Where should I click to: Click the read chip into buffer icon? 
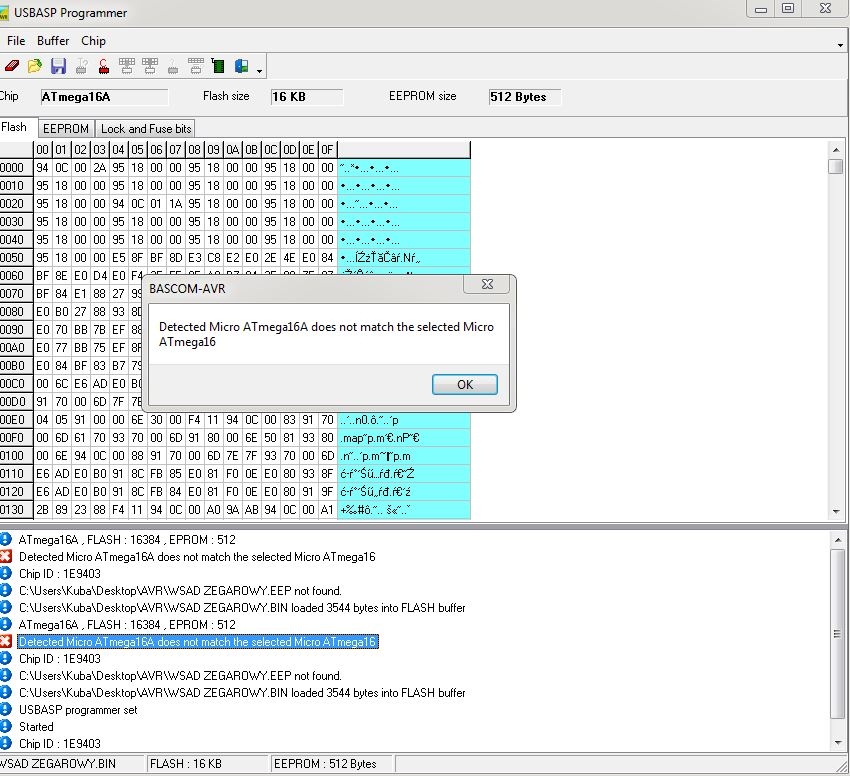(x=150, y=66)
